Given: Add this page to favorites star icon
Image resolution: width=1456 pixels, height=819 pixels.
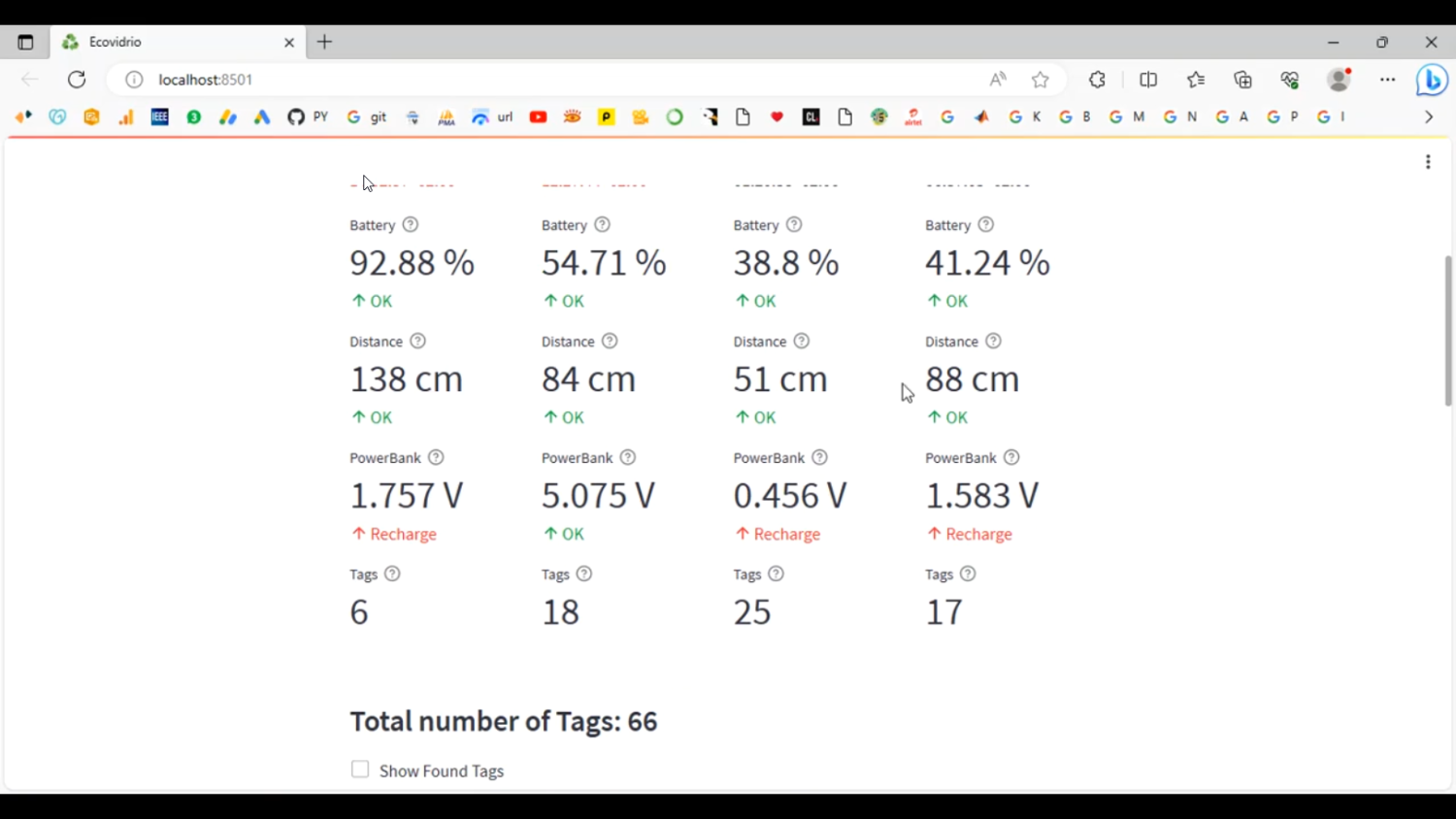Looking at the screenshot, I should (1041, 80).
